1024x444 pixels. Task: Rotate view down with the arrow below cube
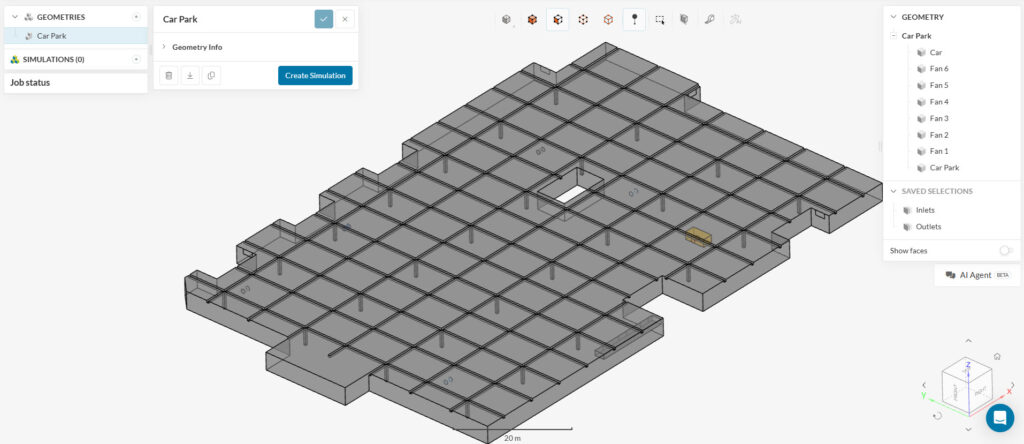point(968,430)
